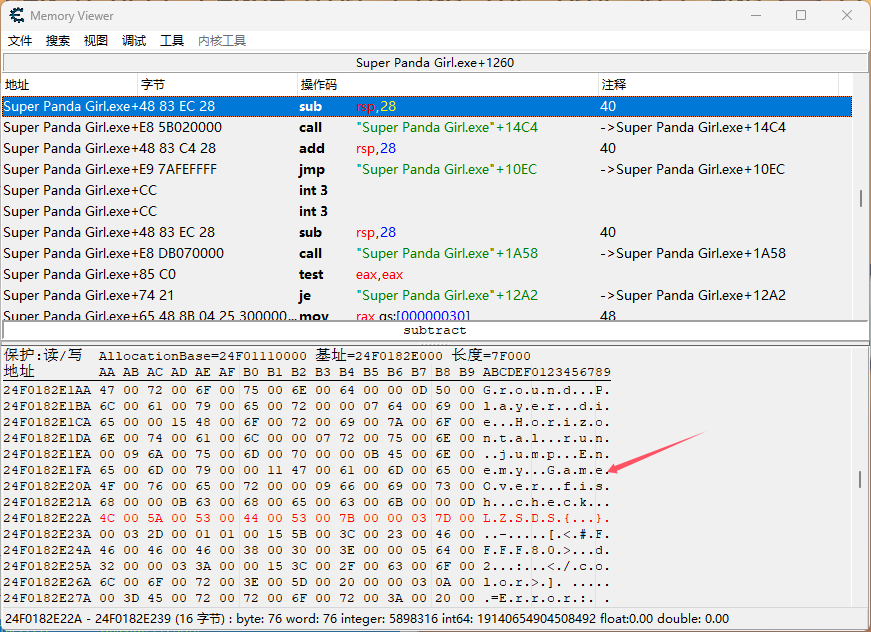This screenshot has height=632, width=871.
Task: Click the AllocationBase=24F01110000 text
Action: click(x=203, y=356)
